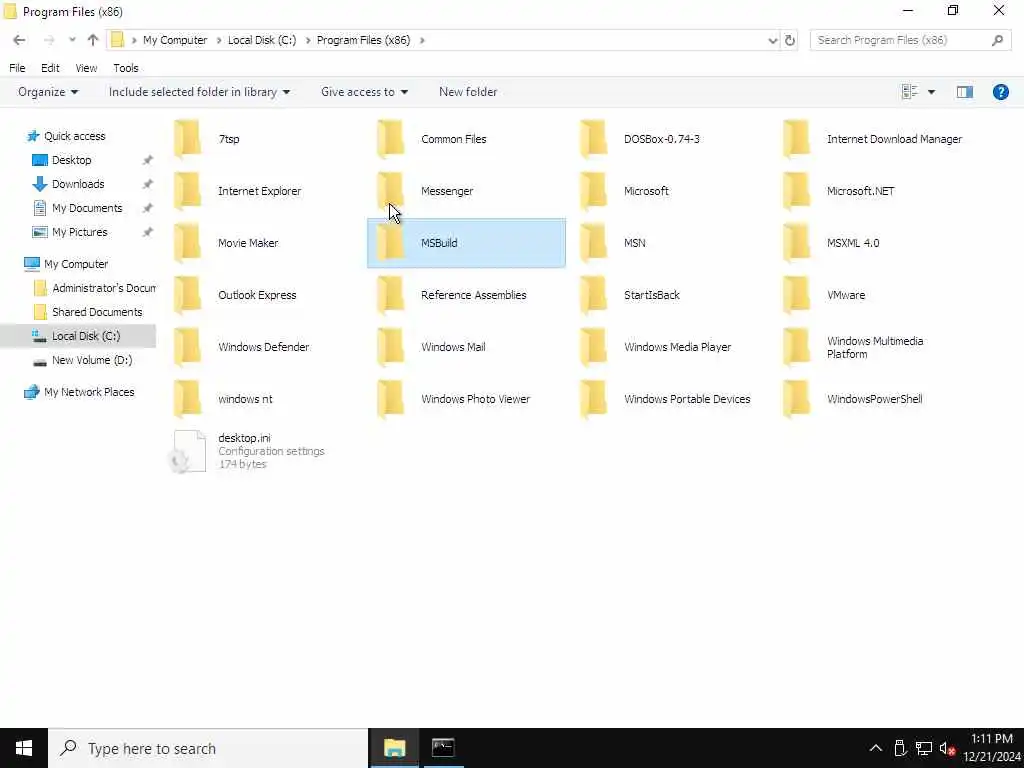
Task: Click the muted volume tray icon
Action: point(947,748)
